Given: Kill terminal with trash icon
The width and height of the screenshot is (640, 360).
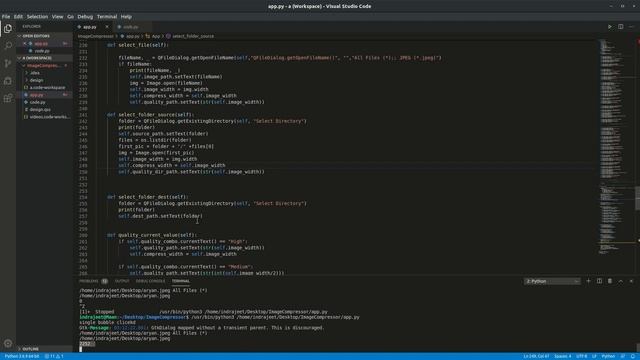Looking at the screenshot, I should click(x=610, y=281).
